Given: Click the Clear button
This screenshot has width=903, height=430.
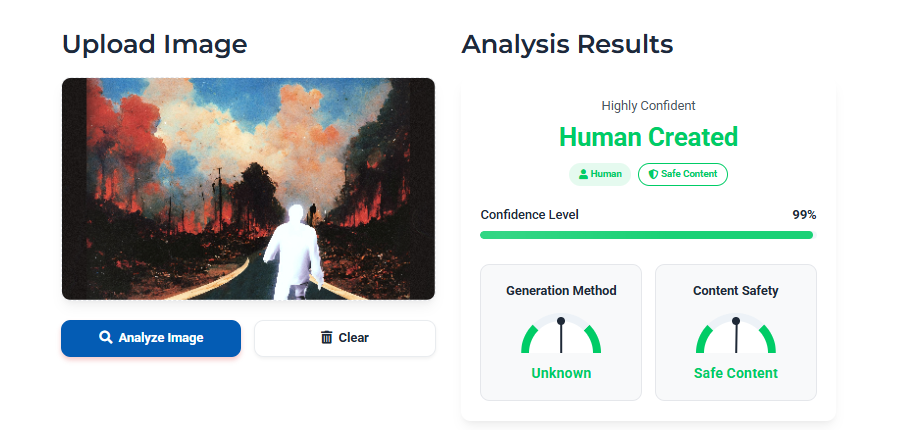Looking at the screenshot, I should point(345,338).
